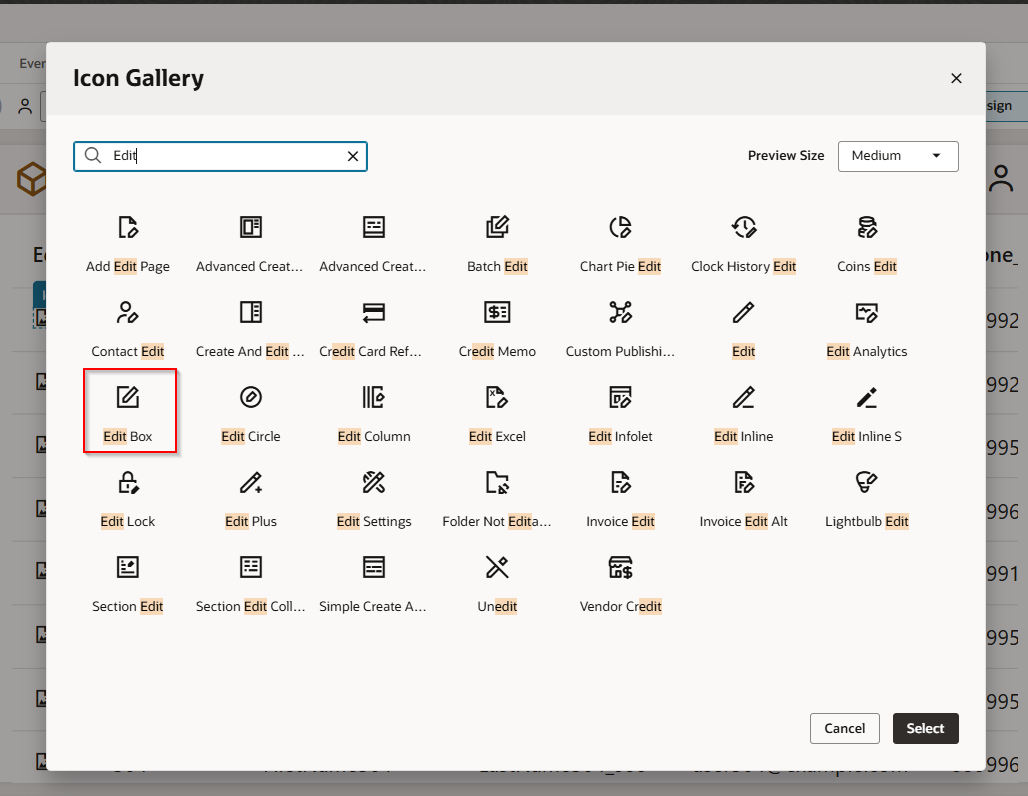
Task: Pick the Edit Lock icon
Action: click(128, 484)
